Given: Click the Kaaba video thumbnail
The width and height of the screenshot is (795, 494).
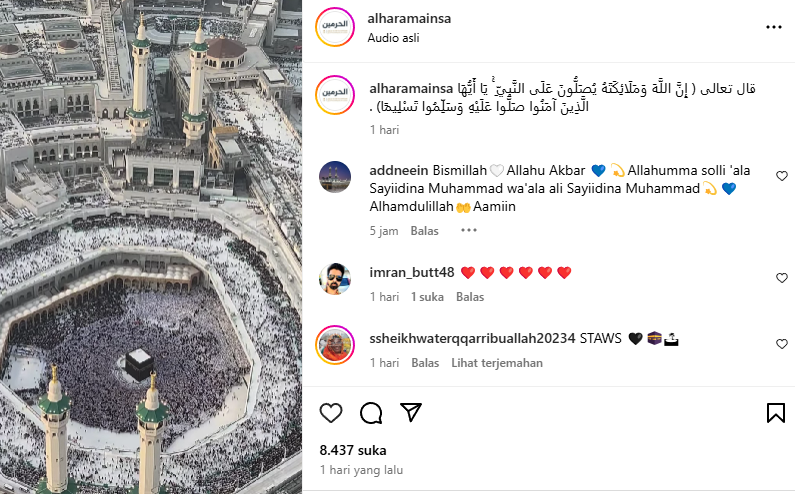Looking at the screenshot, I should tap(151, 247).
